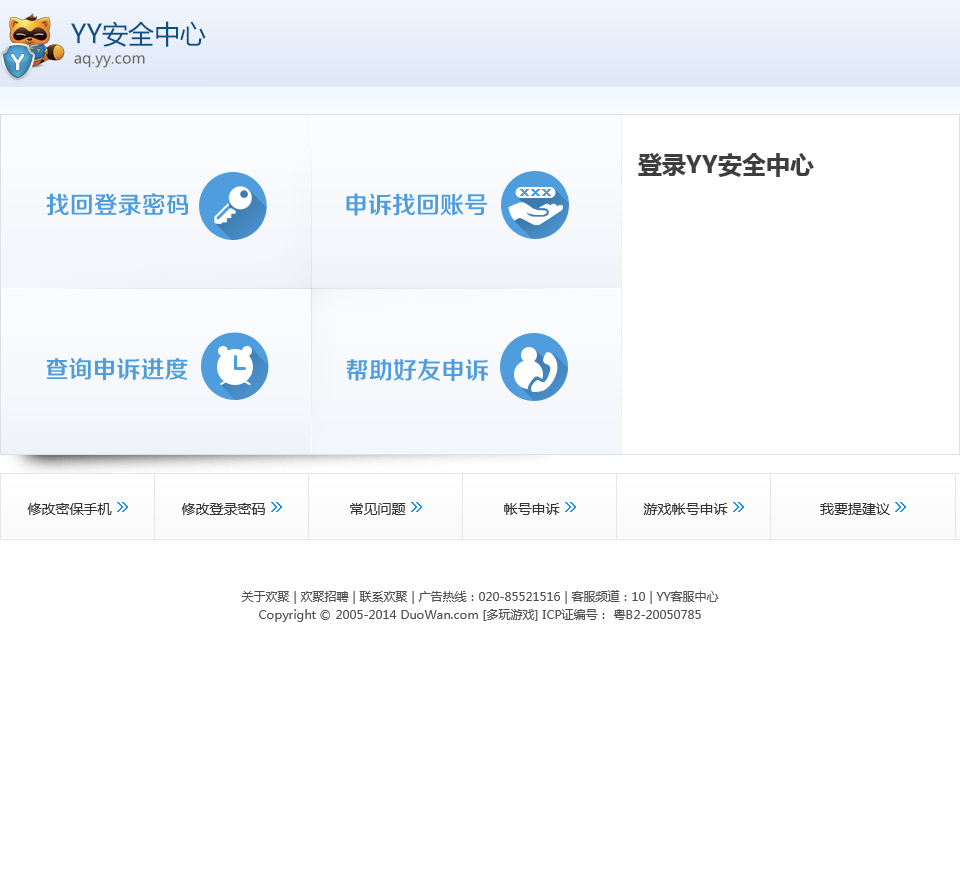The height and width of the screenshot is (873, 960).
Task: Click the YY mascot logo icon
Action: point(32,47)
